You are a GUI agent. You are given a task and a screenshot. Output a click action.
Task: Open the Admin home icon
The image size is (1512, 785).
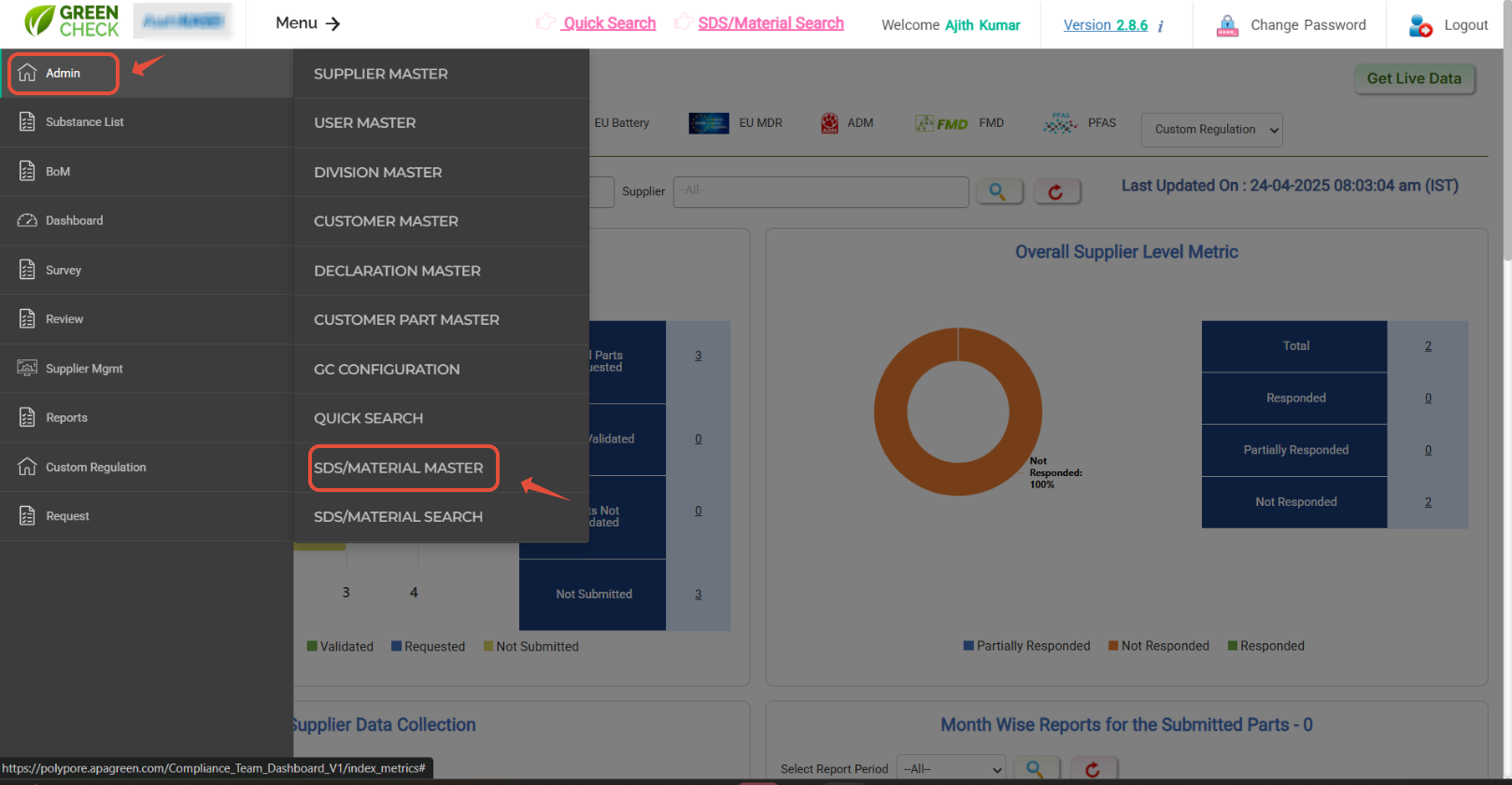(27, 73)
